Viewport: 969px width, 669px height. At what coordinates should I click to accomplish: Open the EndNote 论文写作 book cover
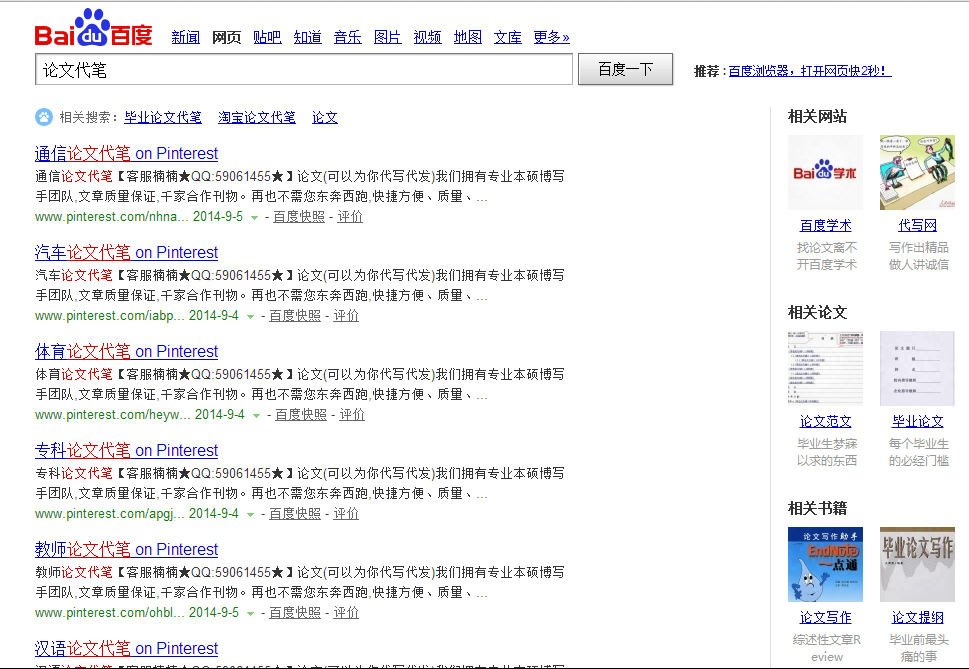point(825,564)
